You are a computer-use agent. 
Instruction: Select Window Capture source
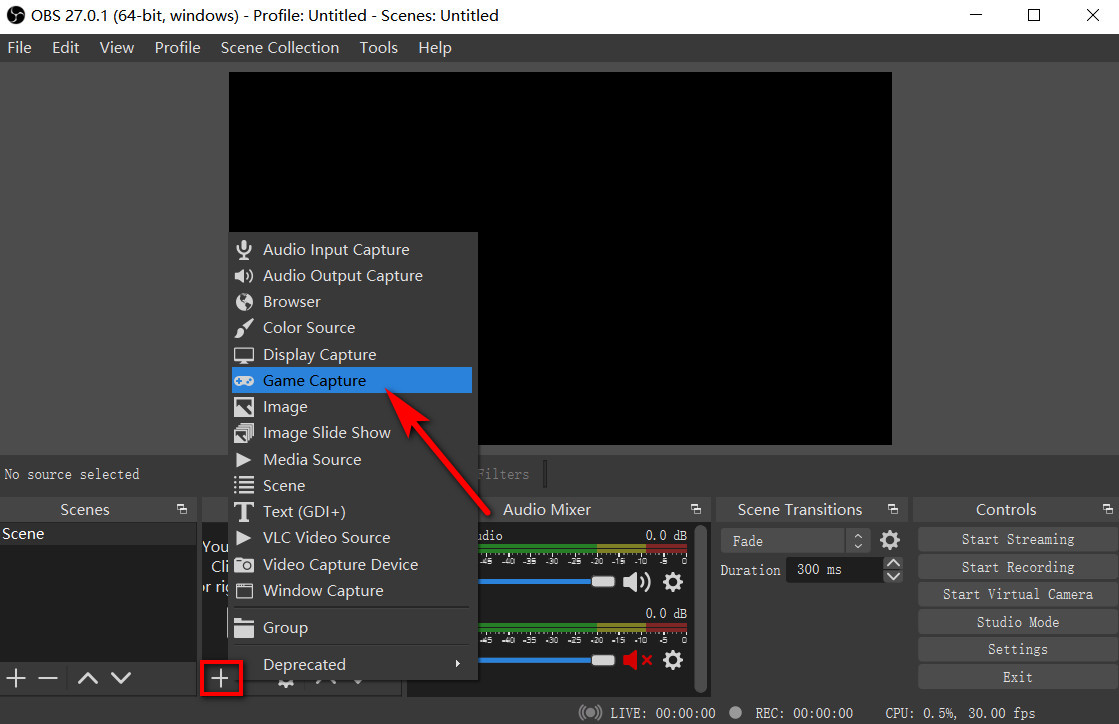click(352, 591)
